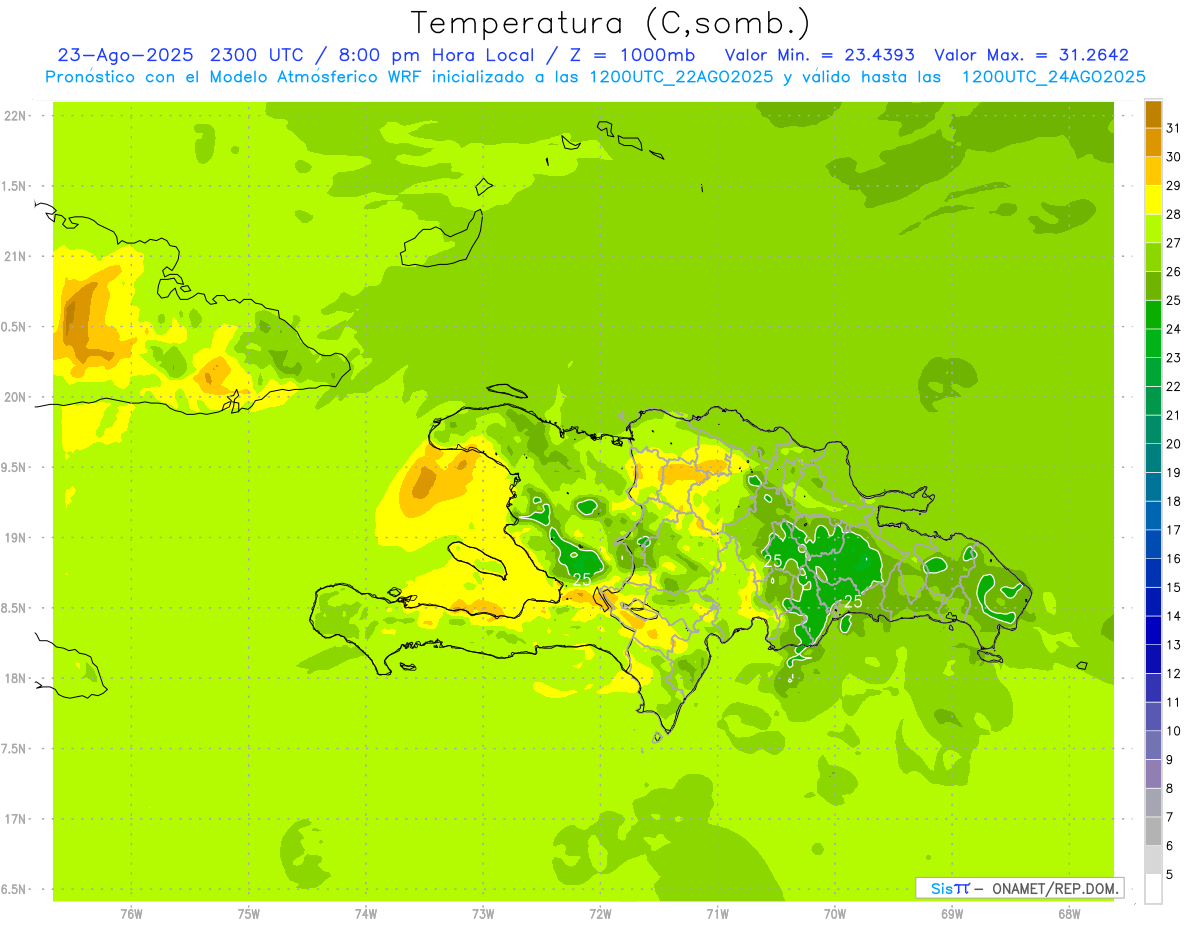1200x927 pixels.
Task: Click the '1200UTC_22AGO2025' initialization time
Action: click(x=681, y=77)
